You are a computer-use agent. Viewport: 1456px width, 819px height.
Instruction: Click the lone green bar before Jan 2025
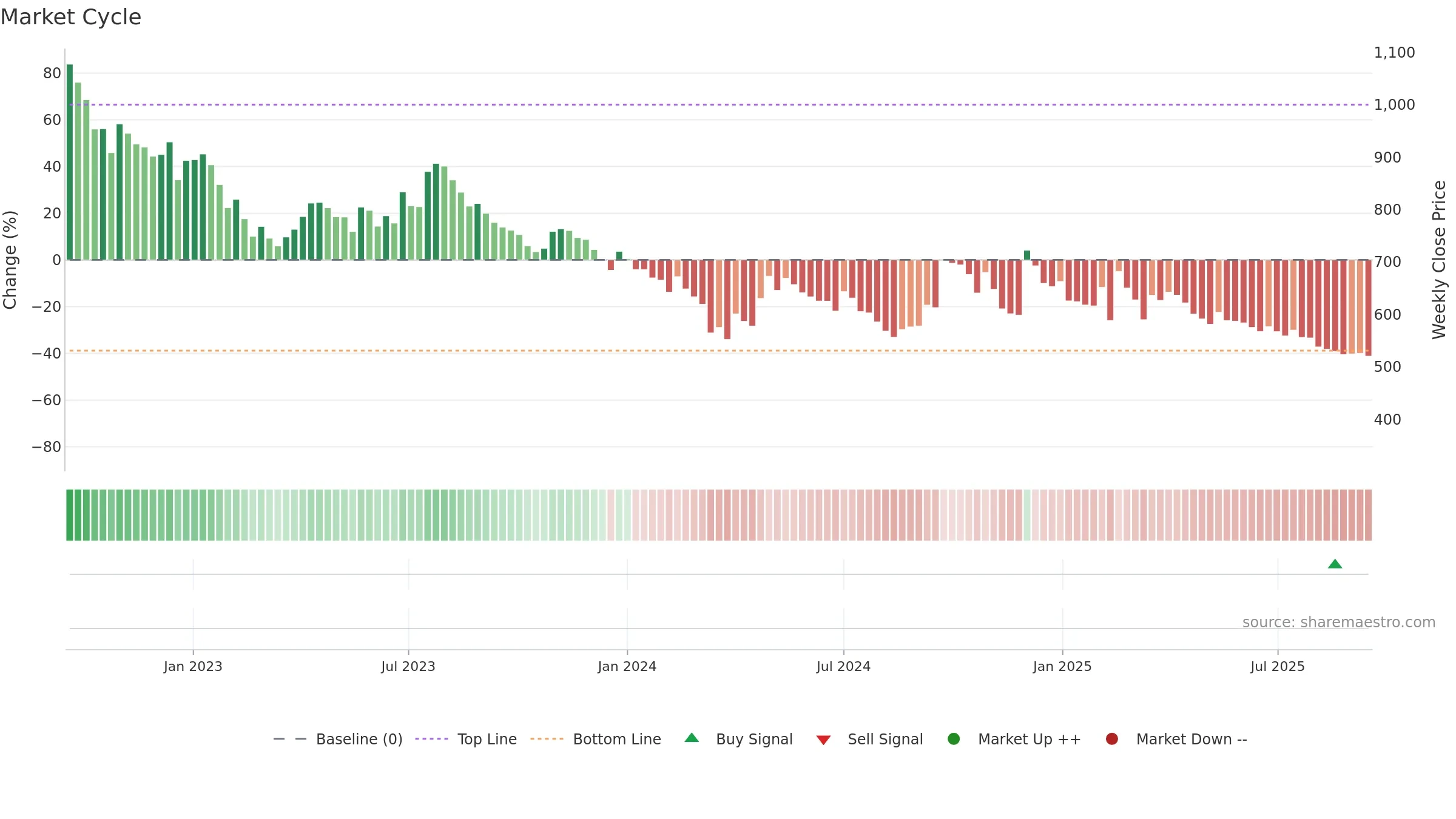pyautogui.click(x=1027, y=255)
